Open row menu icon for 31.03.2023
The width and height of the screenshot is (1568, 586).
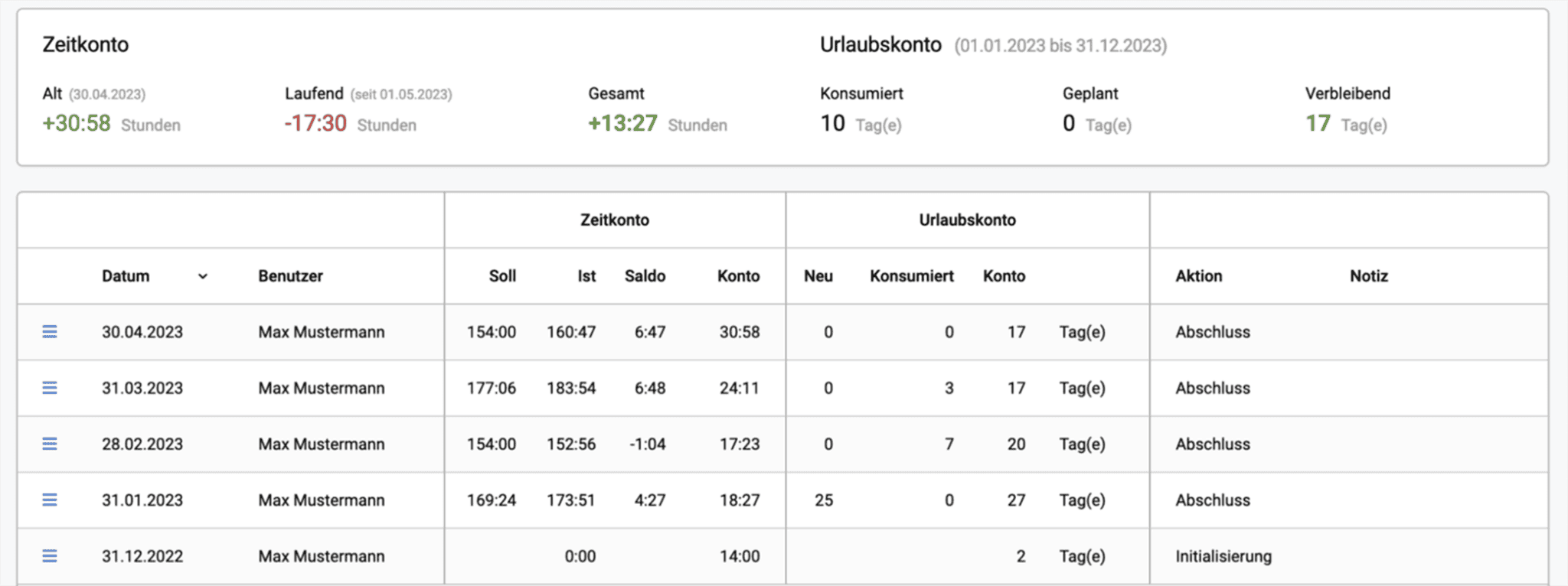point(50,388)
